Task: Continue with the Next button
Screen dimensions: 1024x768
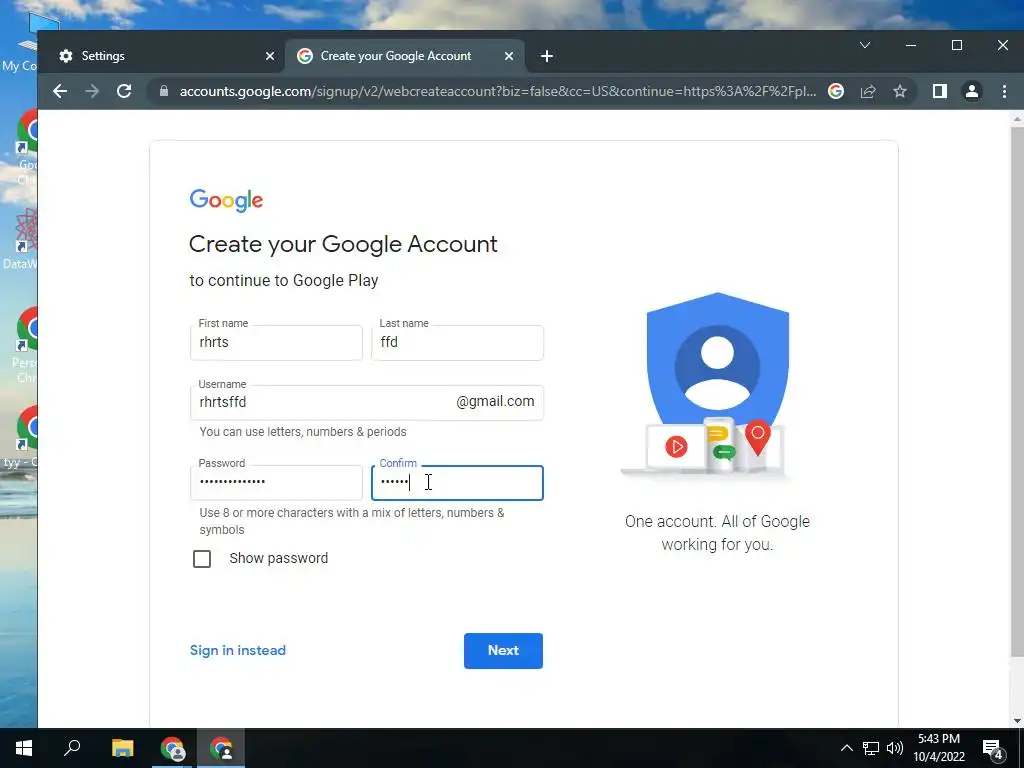Action: [x=504, y=650]
